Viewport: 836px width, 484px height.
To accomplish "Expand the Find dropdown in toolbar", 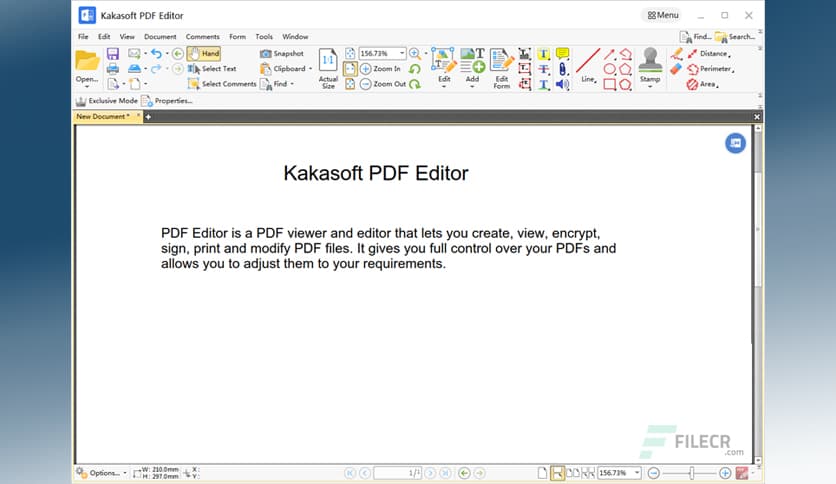I will click(x=292, y=84).
